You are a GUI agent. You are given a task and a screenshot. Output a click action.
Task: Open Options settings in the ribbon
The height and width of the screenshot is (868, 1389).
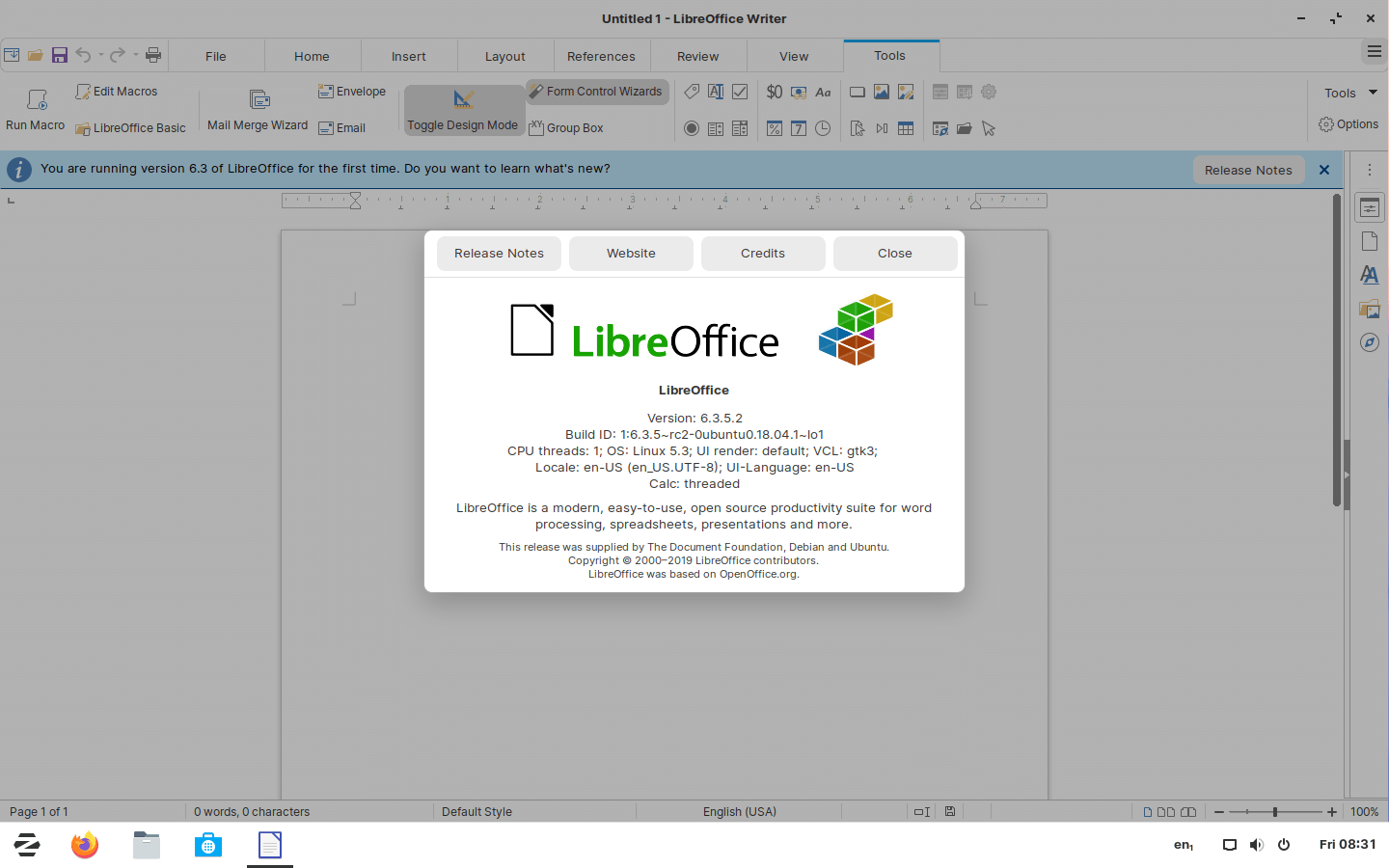1348,124
